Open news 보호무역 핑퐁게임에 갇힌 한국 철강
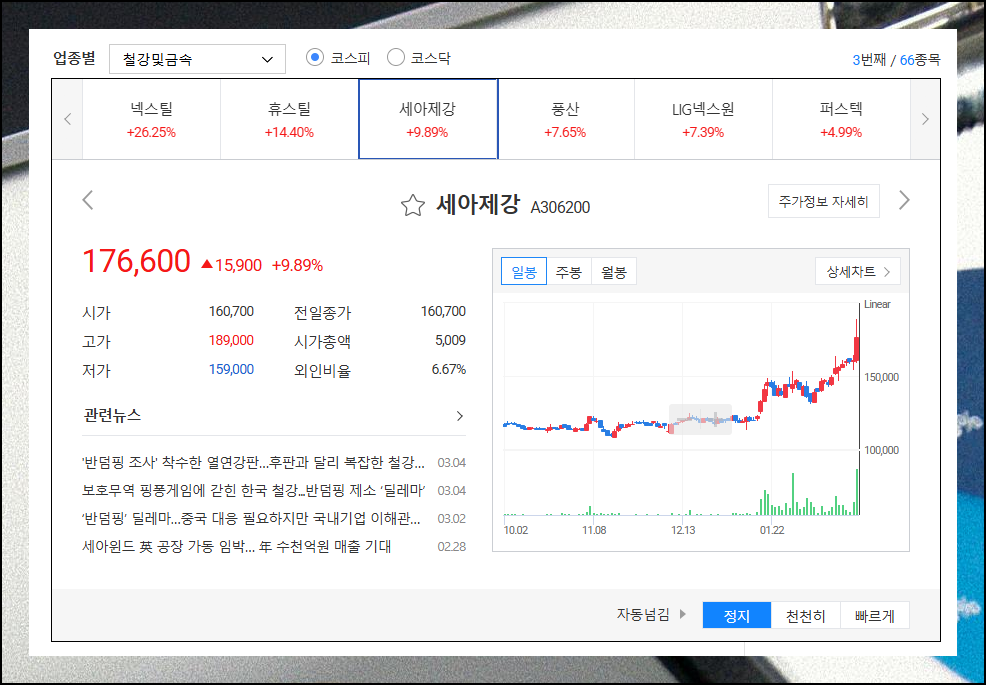Image resolution: width=986 pixels, height=685 pixels. [253, 491]
